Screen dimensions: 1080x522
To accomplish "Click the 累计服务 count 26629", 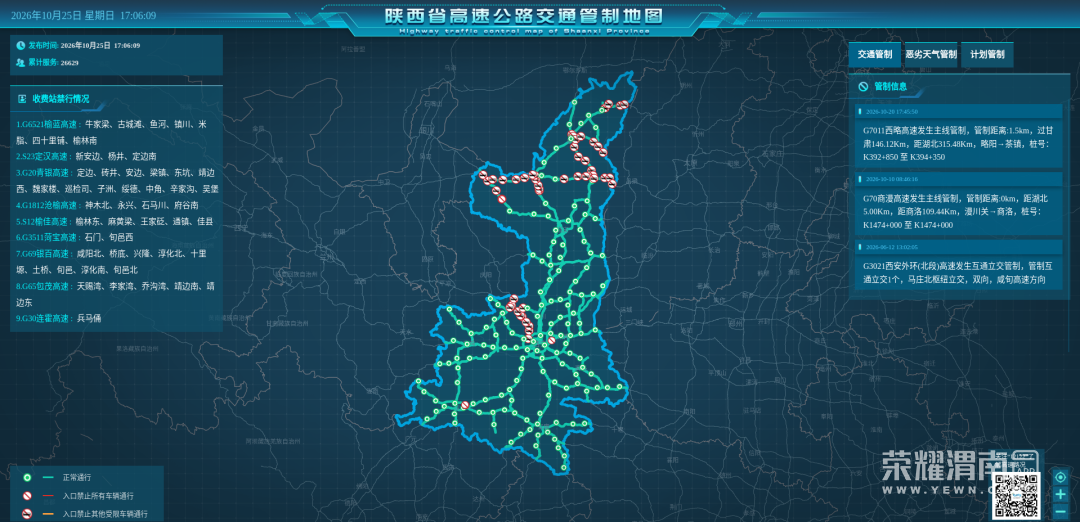I will pos(70,63).
